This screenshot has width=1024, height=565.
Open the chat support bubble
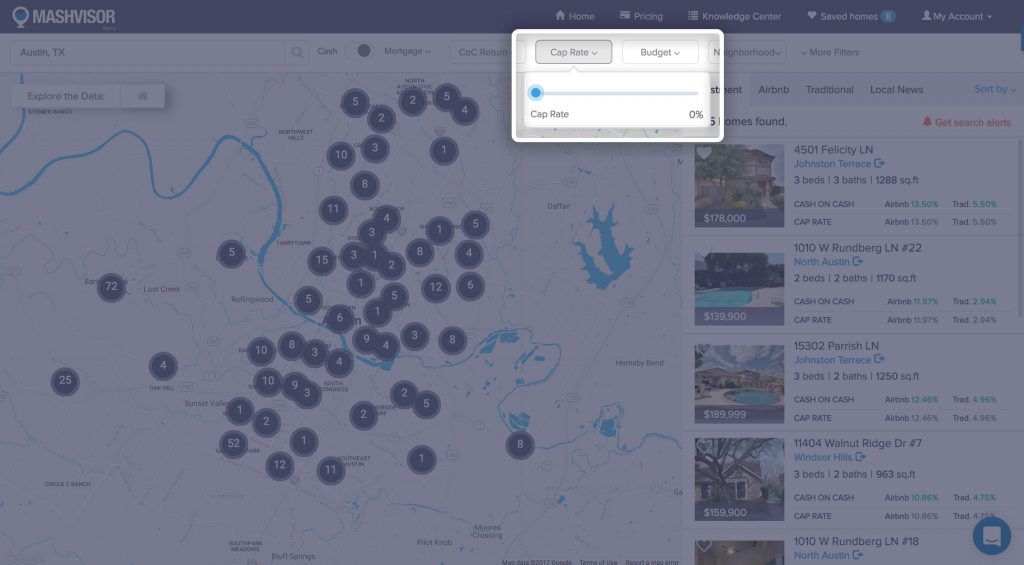(991, 536)
